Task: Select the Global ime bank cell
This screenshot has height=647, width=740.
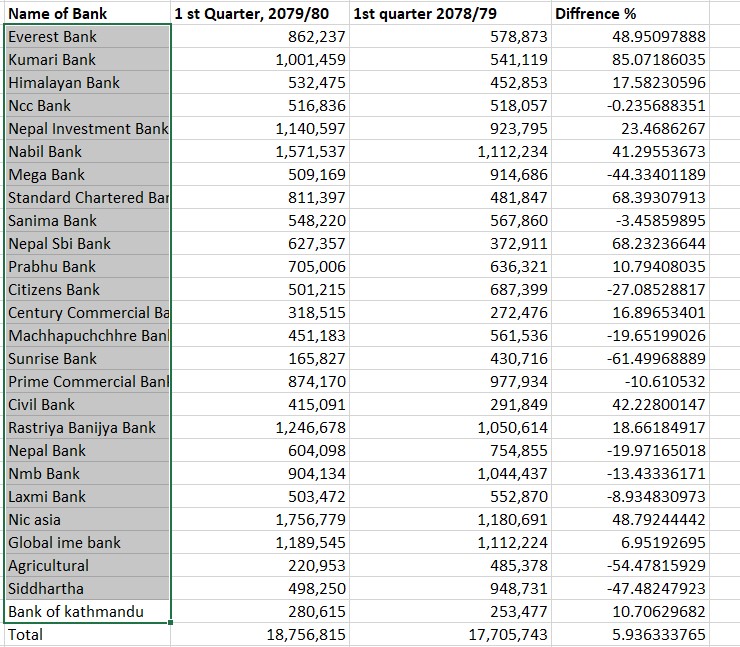Action: tap(87, 543)
